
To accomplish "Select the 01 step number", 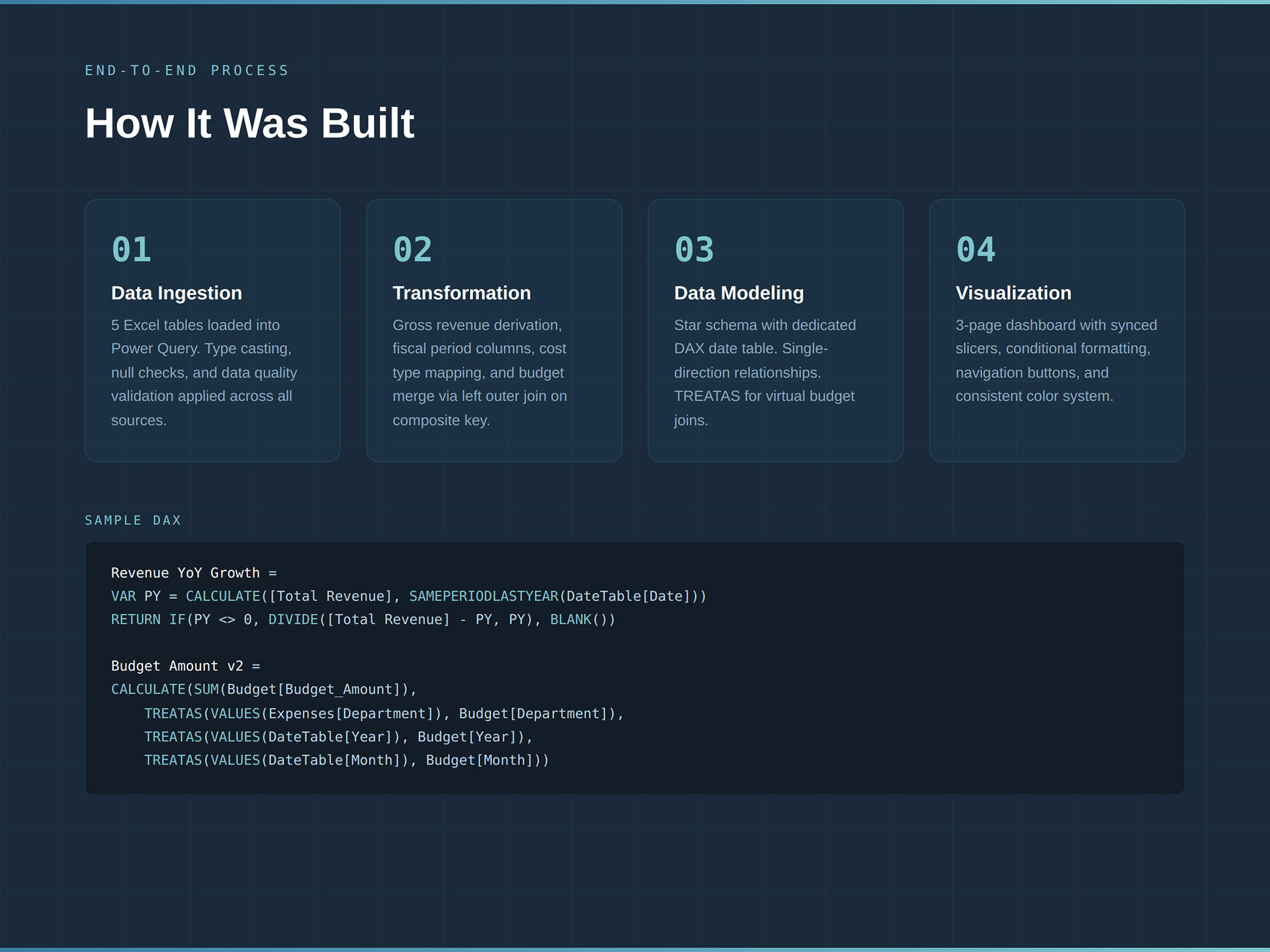I will click(131, 250).
